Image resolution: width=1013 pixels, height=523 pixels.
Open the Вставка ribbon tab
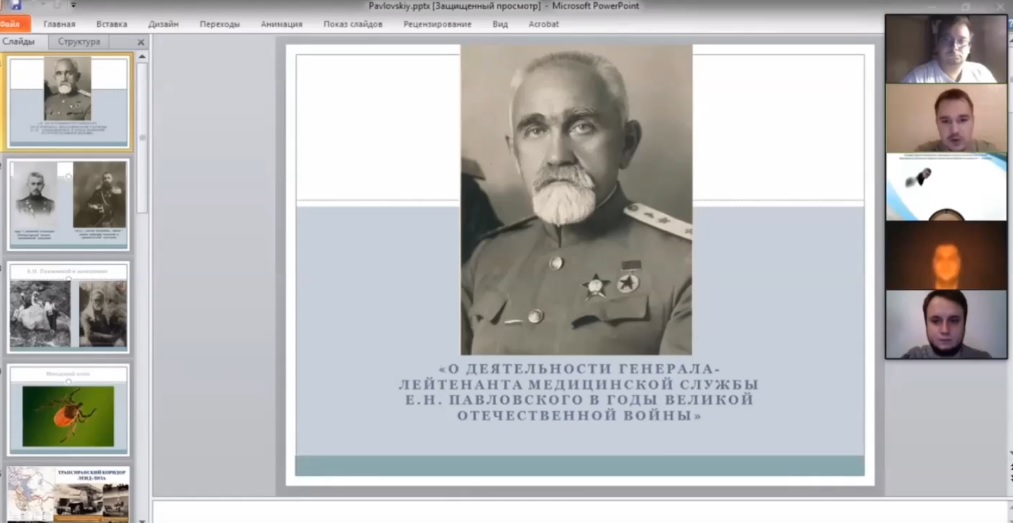(x=112, y=24)
